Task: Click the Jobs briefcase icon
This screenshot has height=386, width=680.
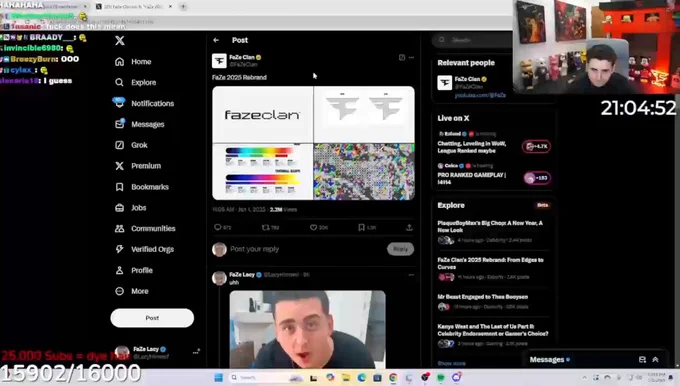Action: (120, 208)
